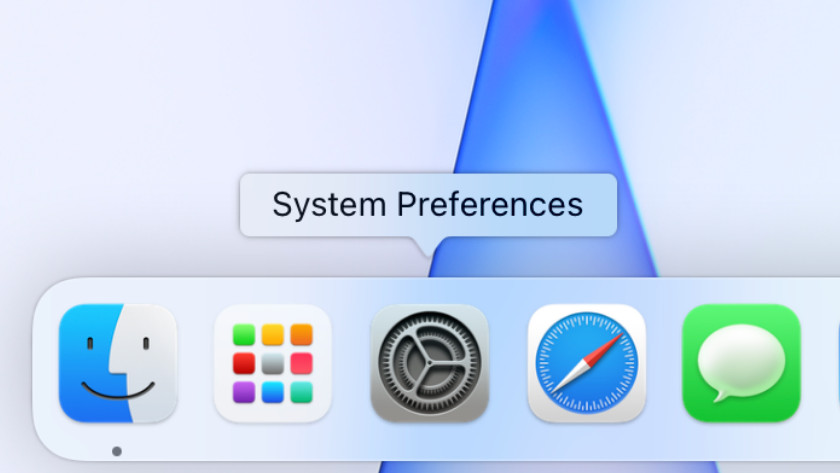The width and height of the screenshot is (840, 473).
Task: Click the white speech bubble in Messages
Action: [741, 360]
